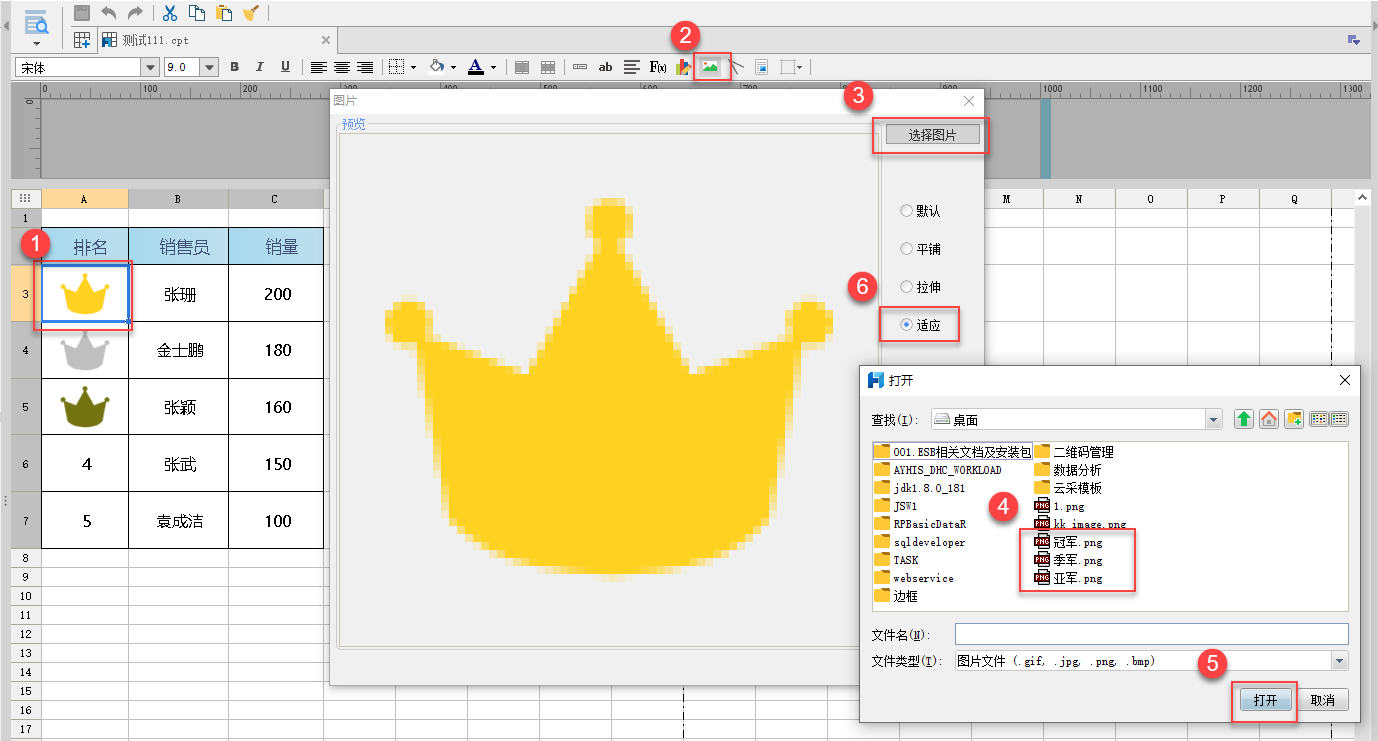Click the format painter brush icon

pos(251,13)
